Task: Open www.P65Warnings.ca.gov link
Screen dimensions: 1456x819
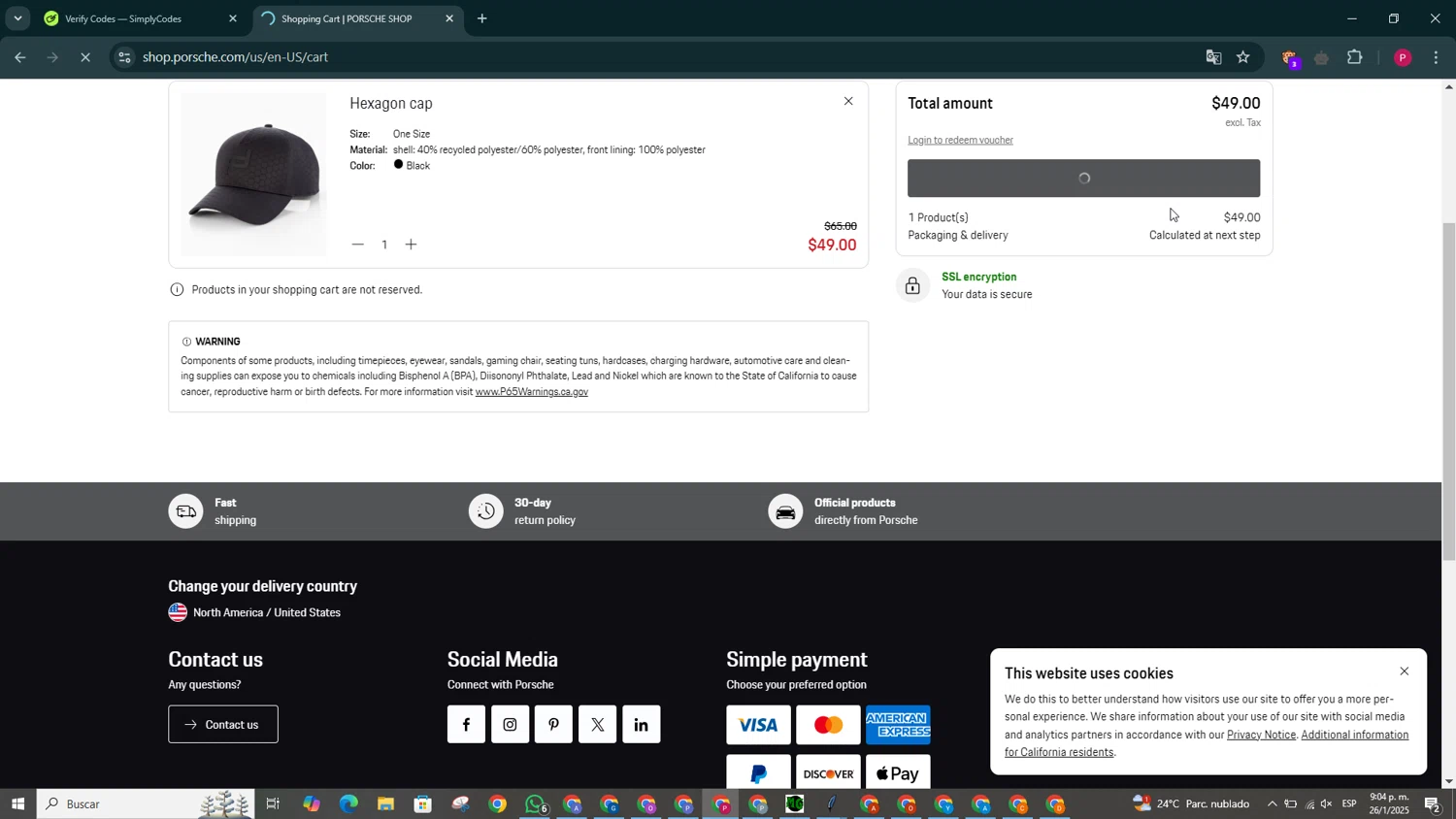Action: tap(531, 392)
